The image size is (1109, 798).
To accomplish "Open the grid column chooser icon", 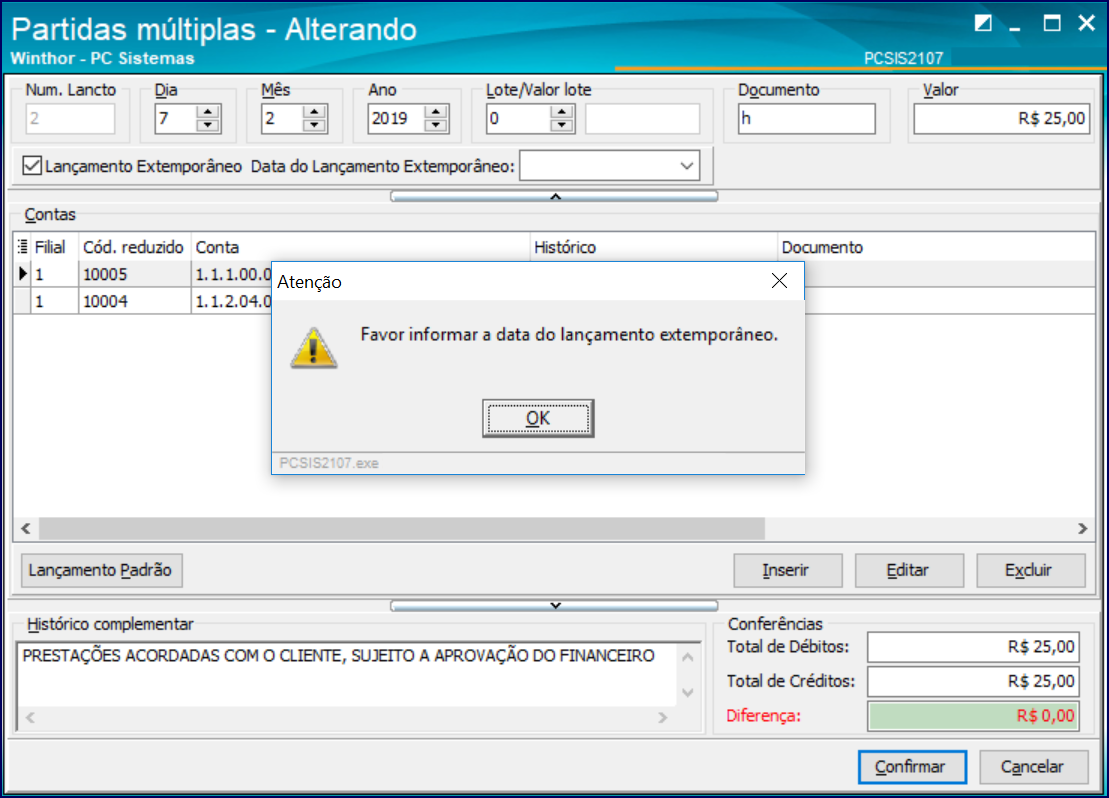I will (23, 246).
